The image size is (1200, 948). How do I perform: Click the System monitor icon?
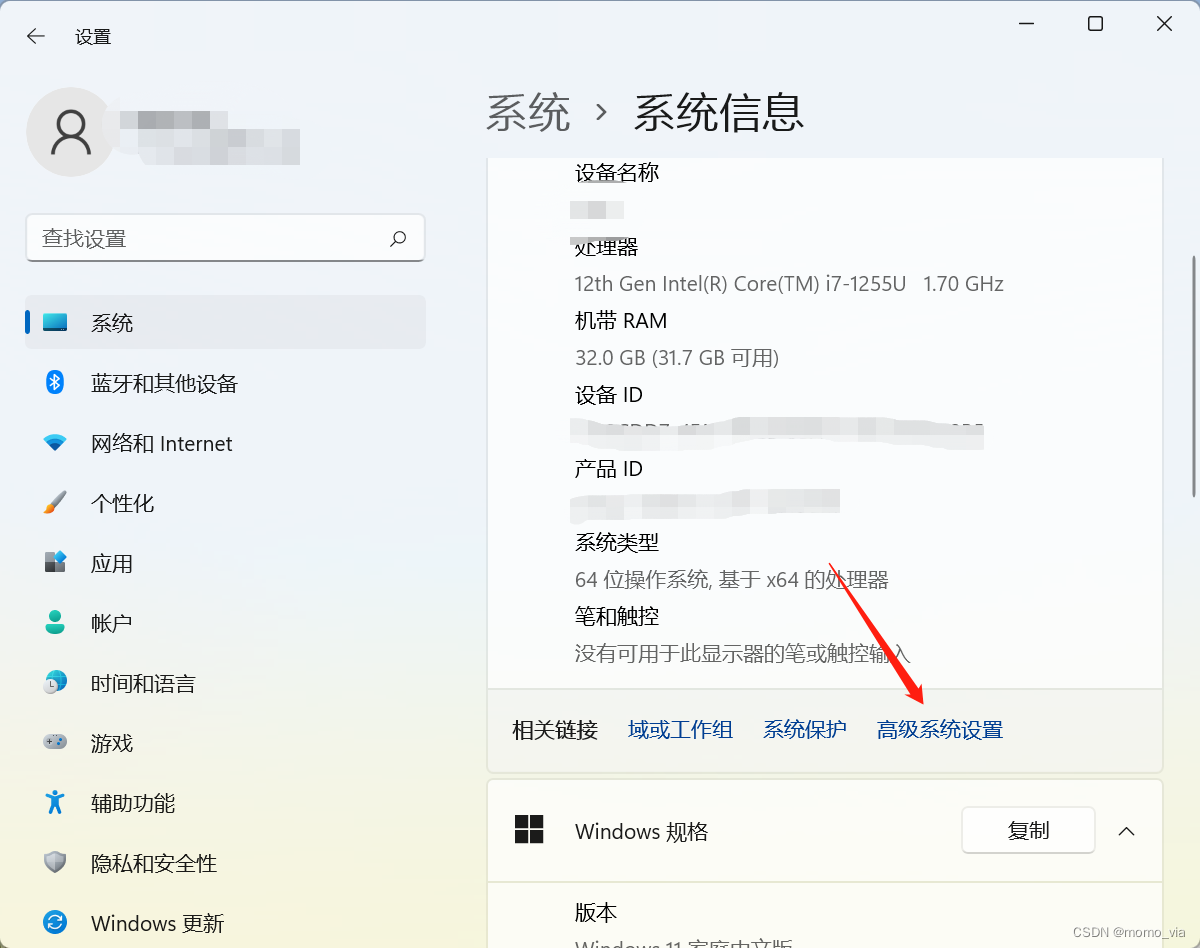click(x=55, y=323)
